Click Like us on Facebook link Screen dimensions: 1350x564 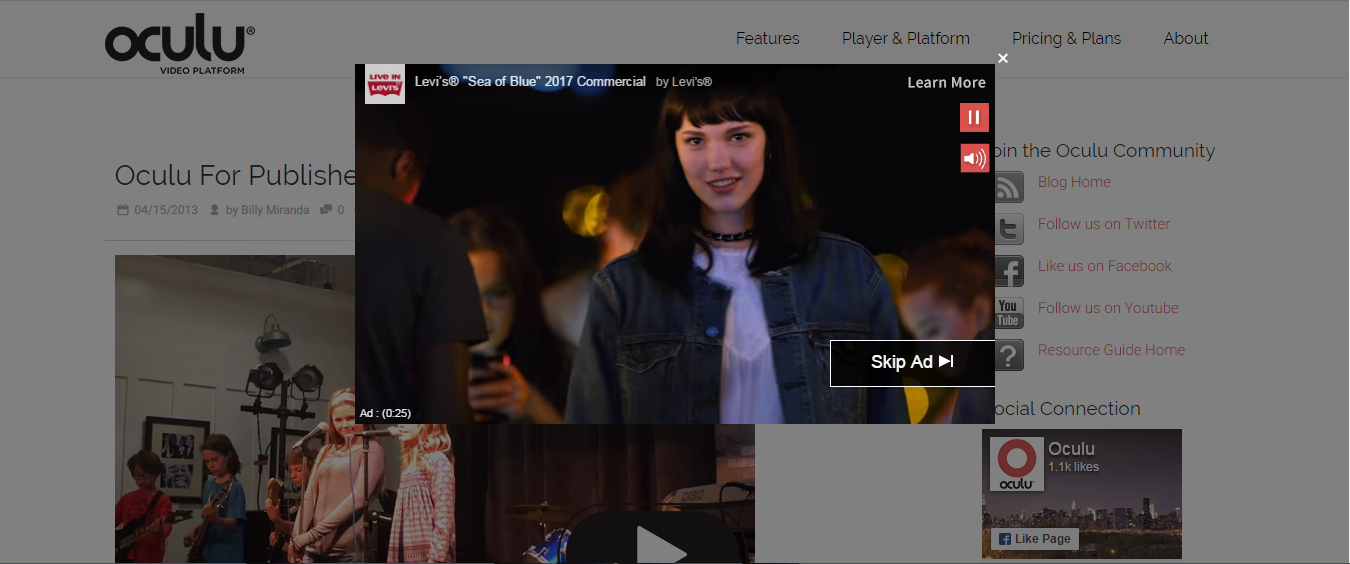1105,266
